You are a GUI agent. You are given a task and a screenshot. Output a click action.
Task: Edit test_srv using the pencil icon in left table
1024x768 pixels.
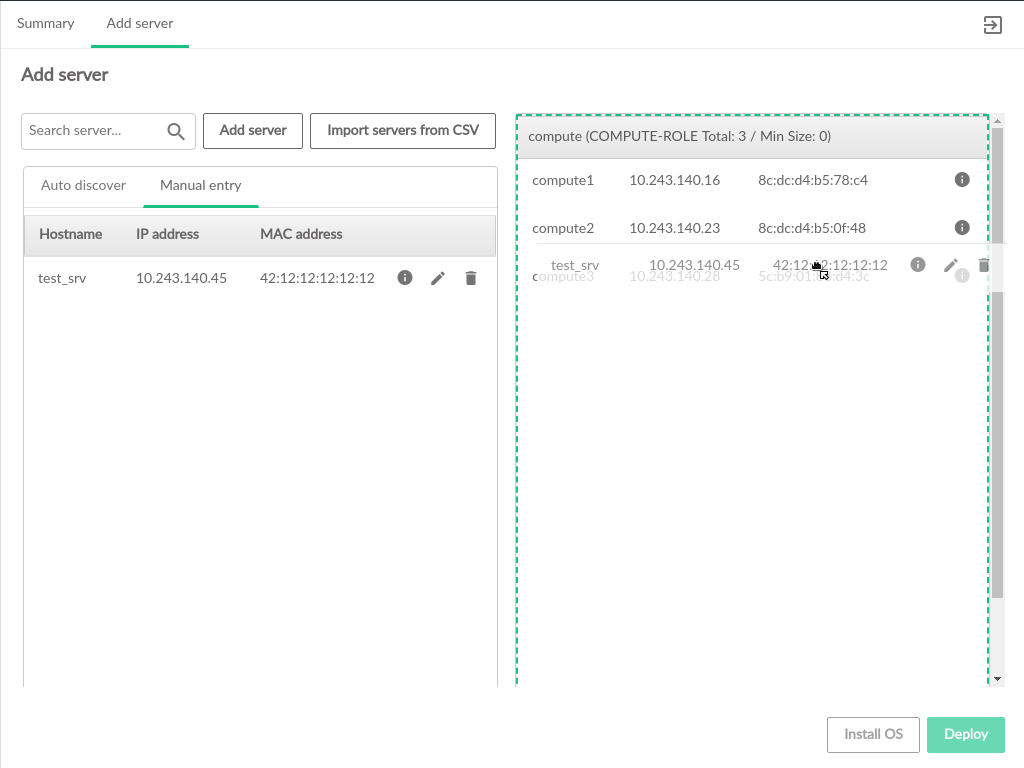pyautogui.click(x=438, y=278)
